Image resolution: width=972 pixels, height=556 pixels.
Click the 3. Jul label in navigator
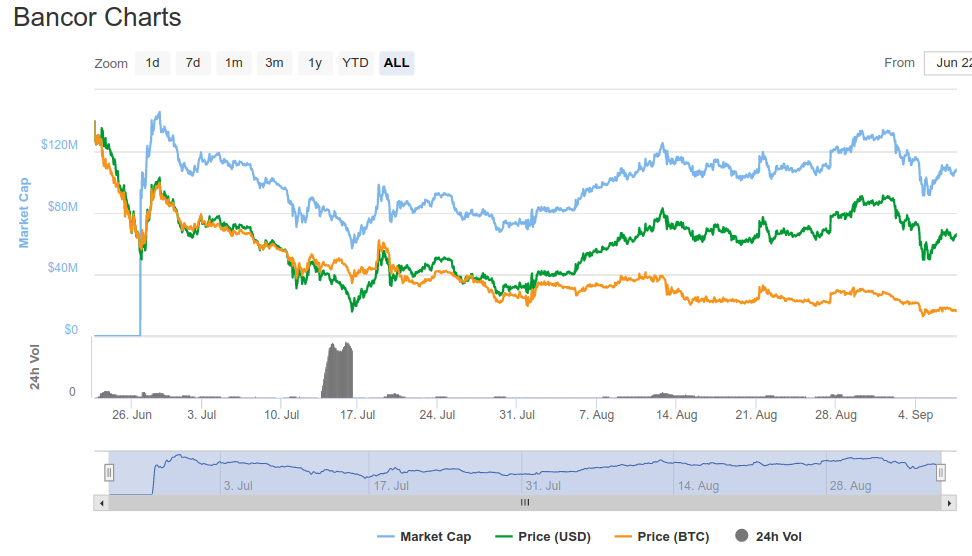(238, 486)
